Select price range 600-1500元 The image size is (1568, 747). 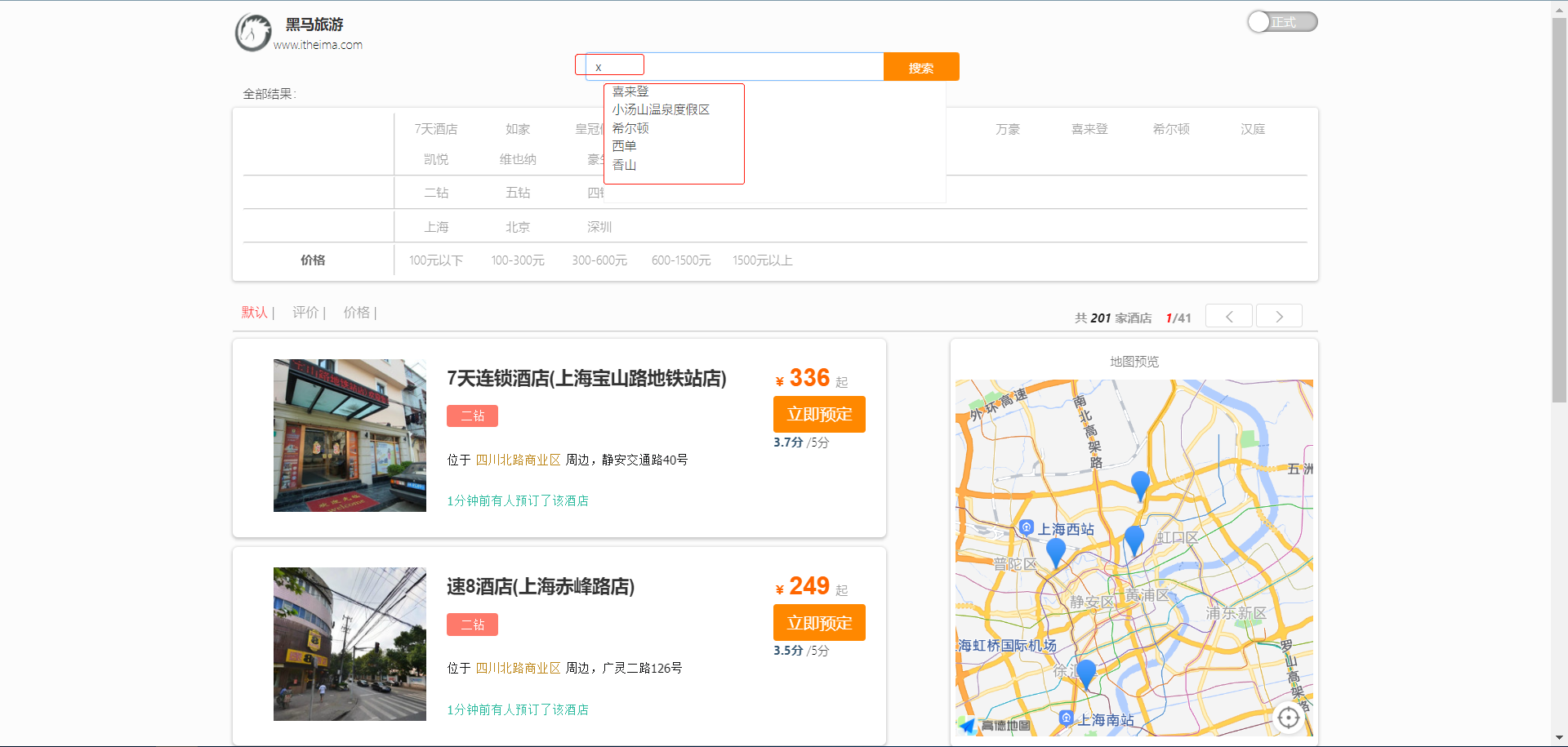point(681,260)
